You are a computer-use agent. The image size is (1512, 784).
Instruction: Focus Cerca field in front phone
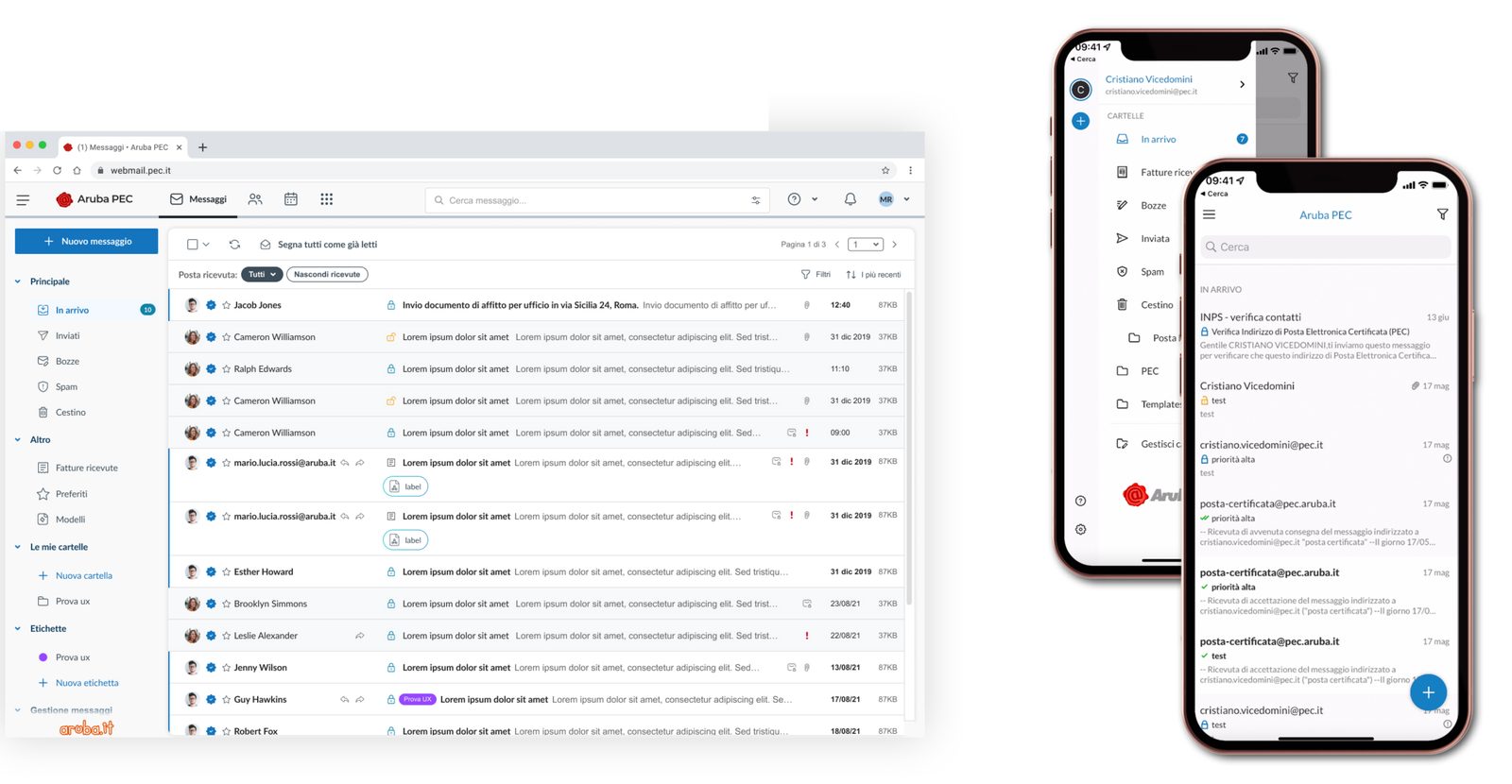pos(1325,247)
